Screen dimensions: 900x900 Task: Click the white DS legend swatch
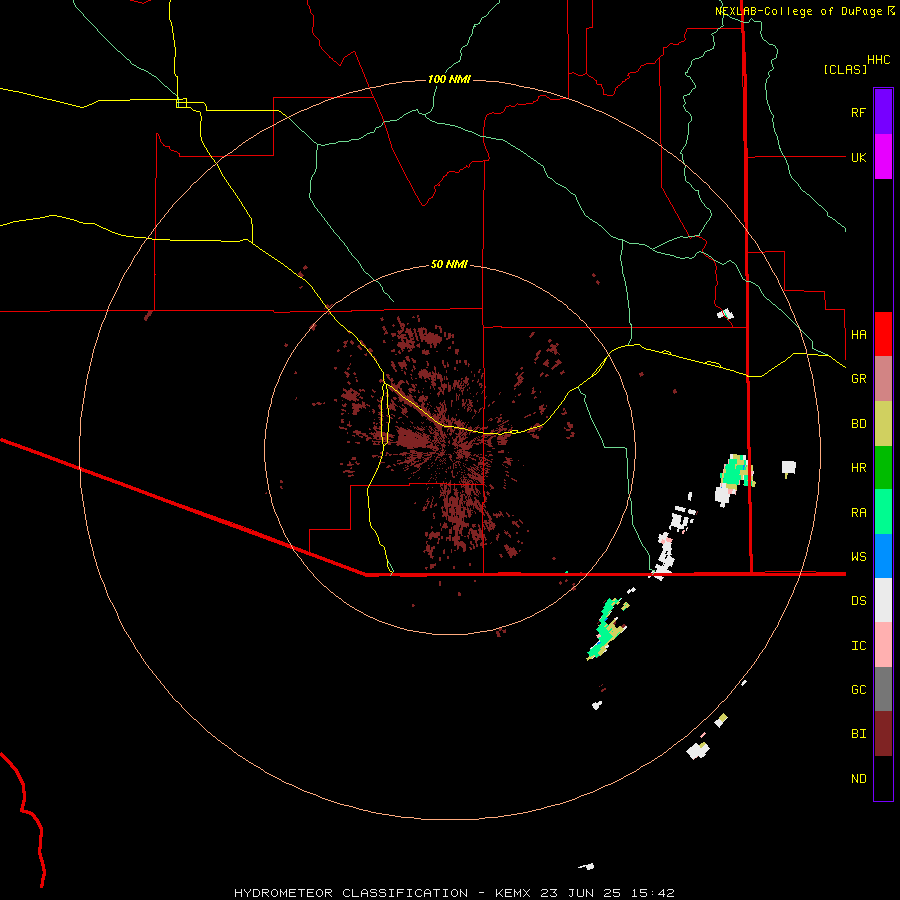point(883,600)
